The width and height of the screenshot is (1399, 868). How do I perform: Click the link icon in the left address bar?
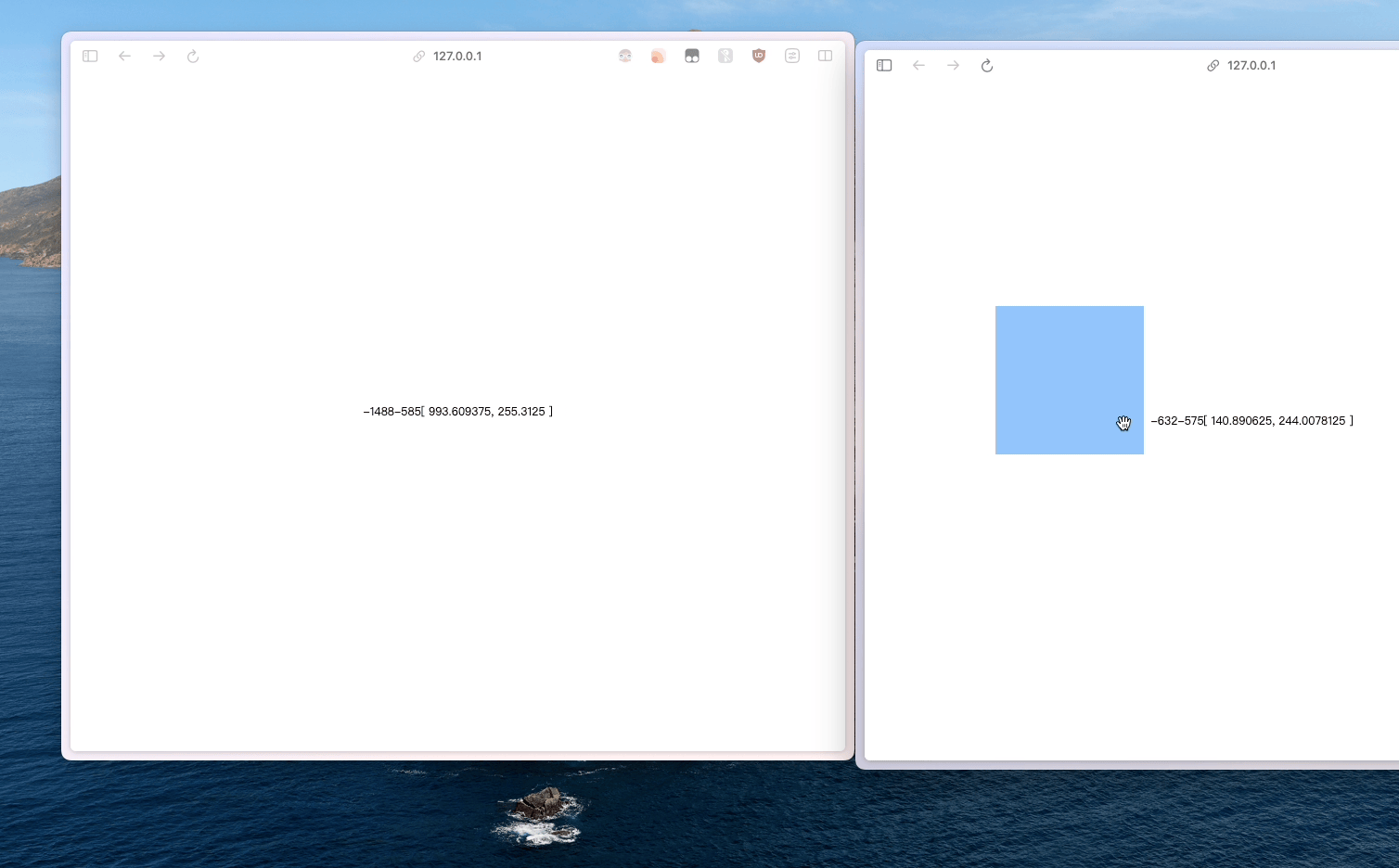point(419,57)
